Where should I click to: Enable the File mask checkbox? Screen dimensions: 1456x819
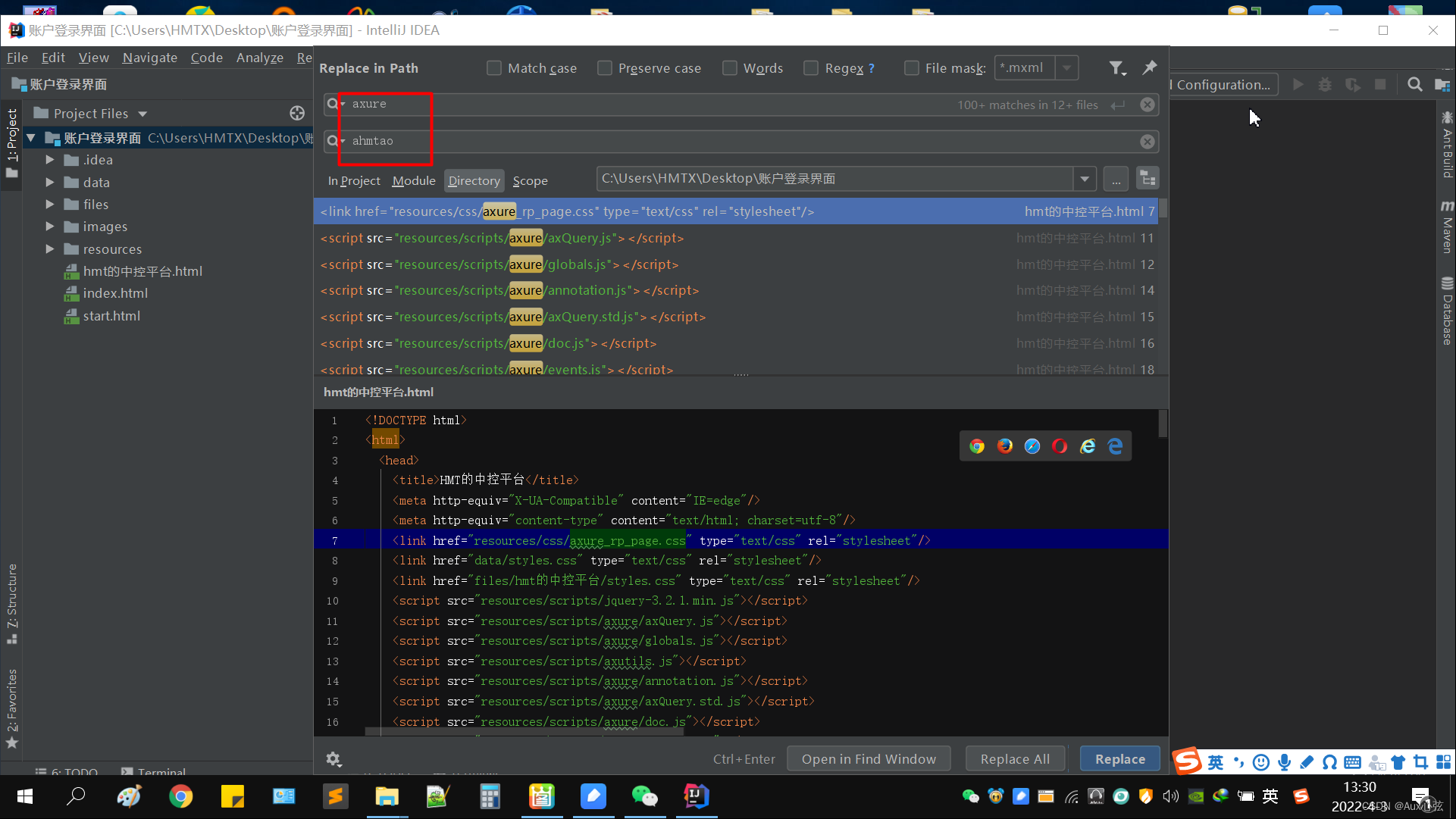point(912,68)
